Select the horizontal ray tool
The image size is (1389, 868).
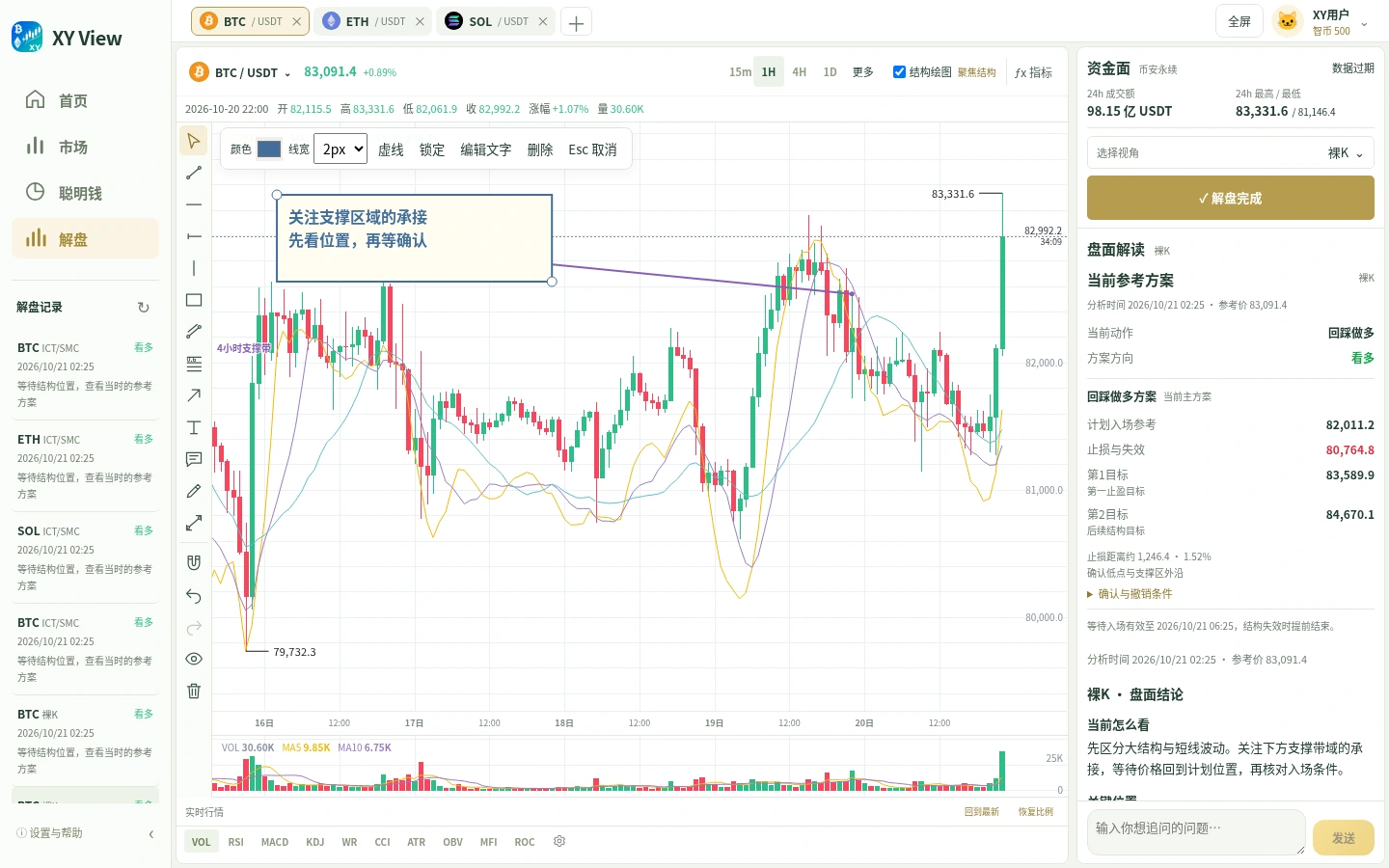point(194,236)
